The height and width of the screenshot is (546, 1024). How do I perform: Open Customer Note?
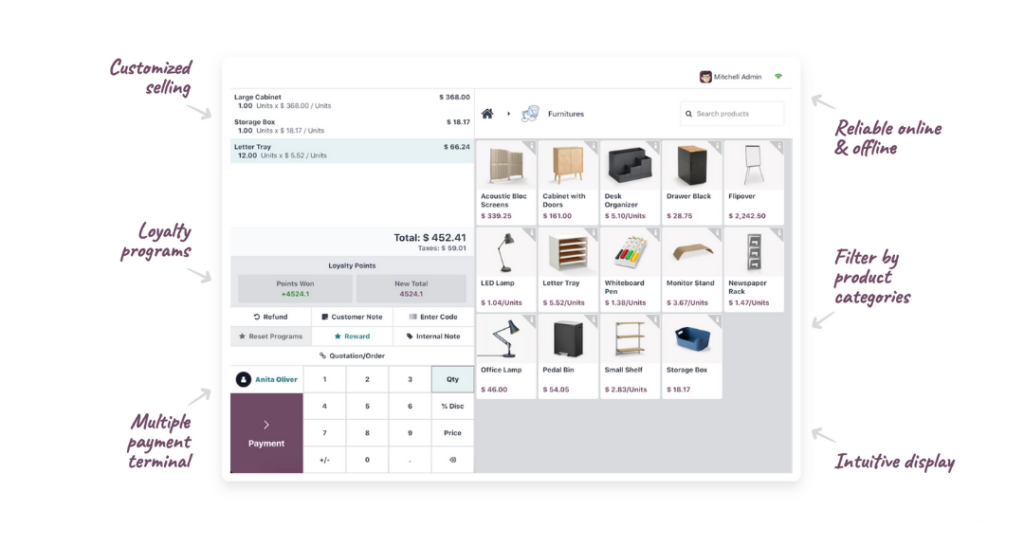coord(352,317)
